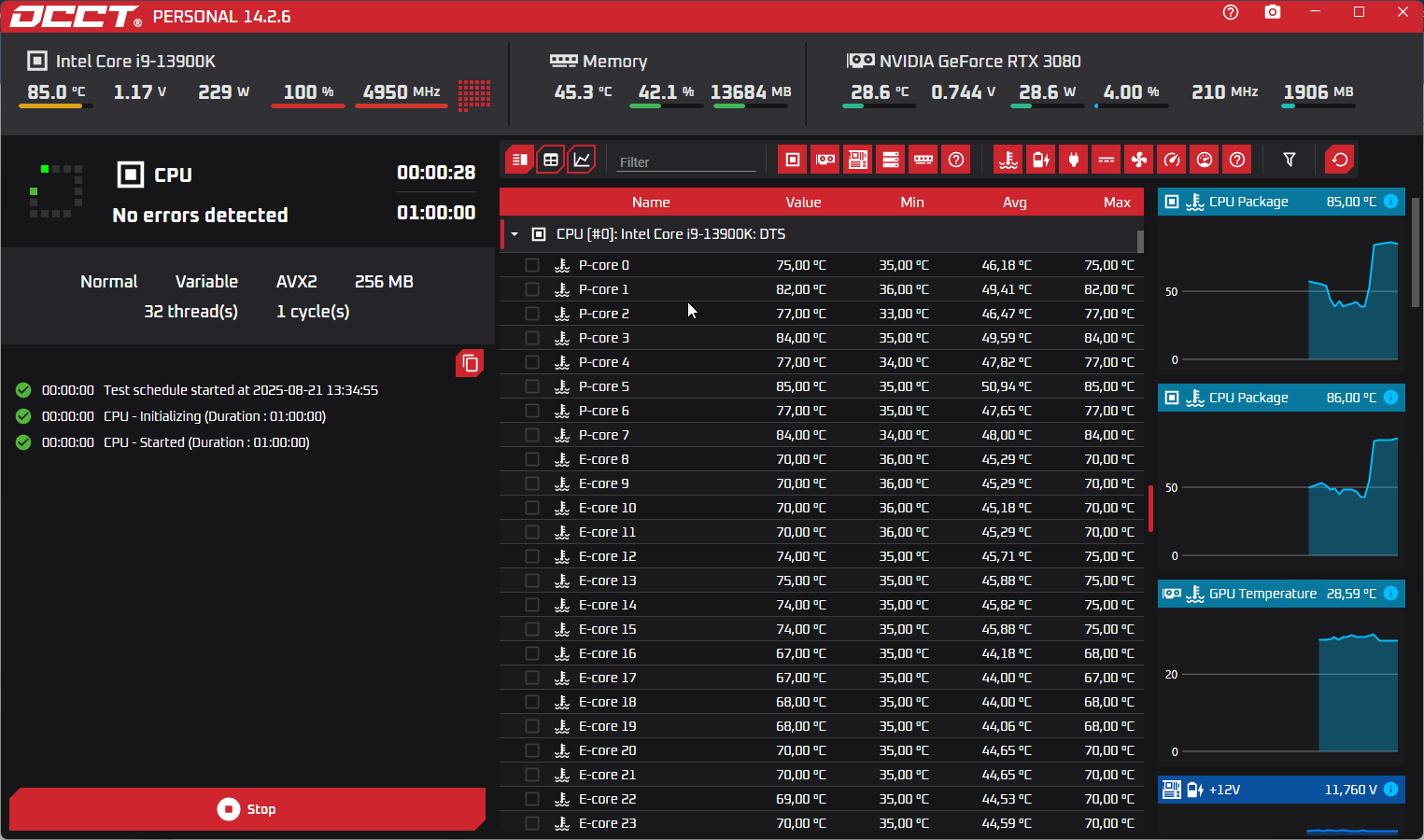The image size is (1424, 840).
Task: Click the AVX2 instruction set setting
Action: (297, 282)
